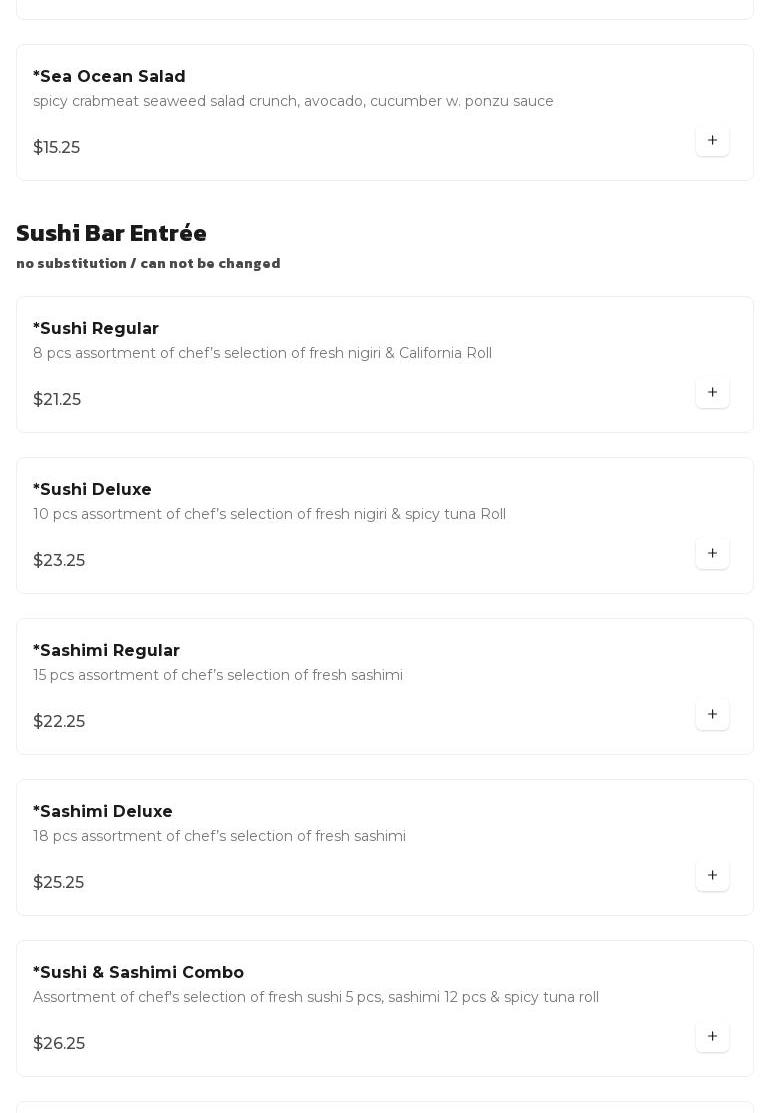Add Sushi Deluxe with plus icon
This screenshot has width=770, height=1113.
pyautogui.click(x=712, y=554)
